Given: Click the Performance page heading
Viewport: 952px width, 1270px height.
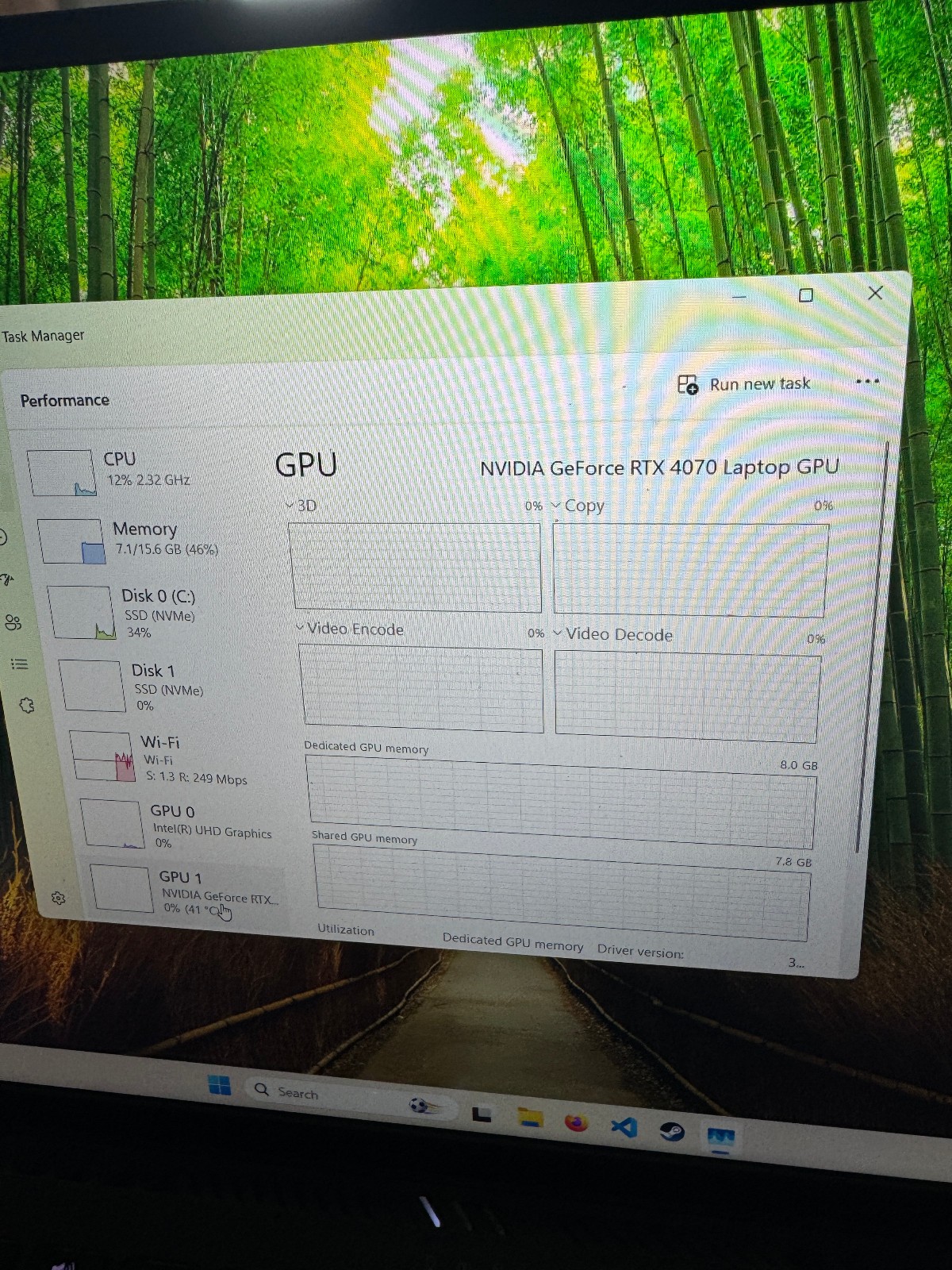Looking at the screenshot, I should click(x=65, y=400).
